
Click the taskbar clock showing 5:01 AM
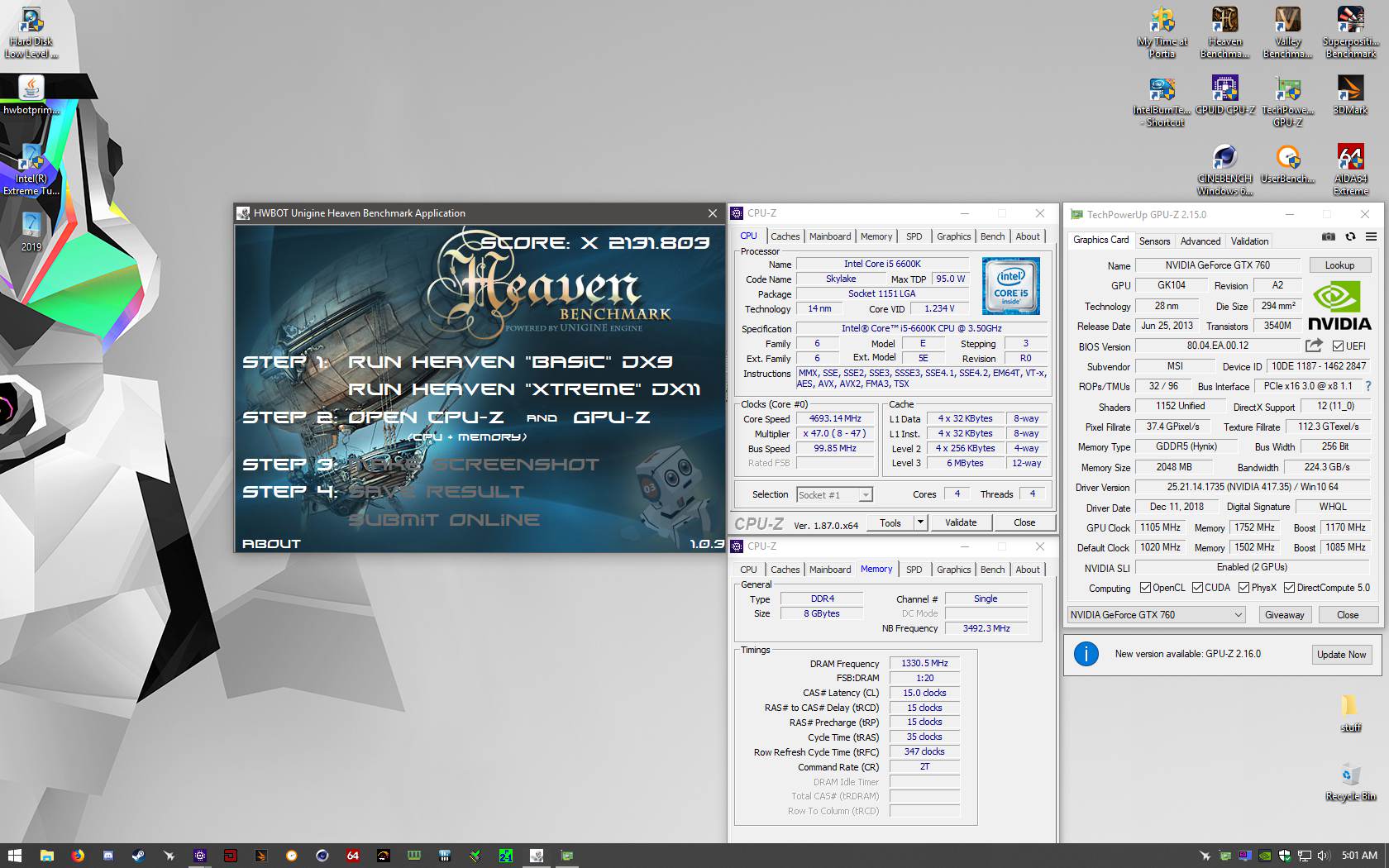[x=1359, y=856]
